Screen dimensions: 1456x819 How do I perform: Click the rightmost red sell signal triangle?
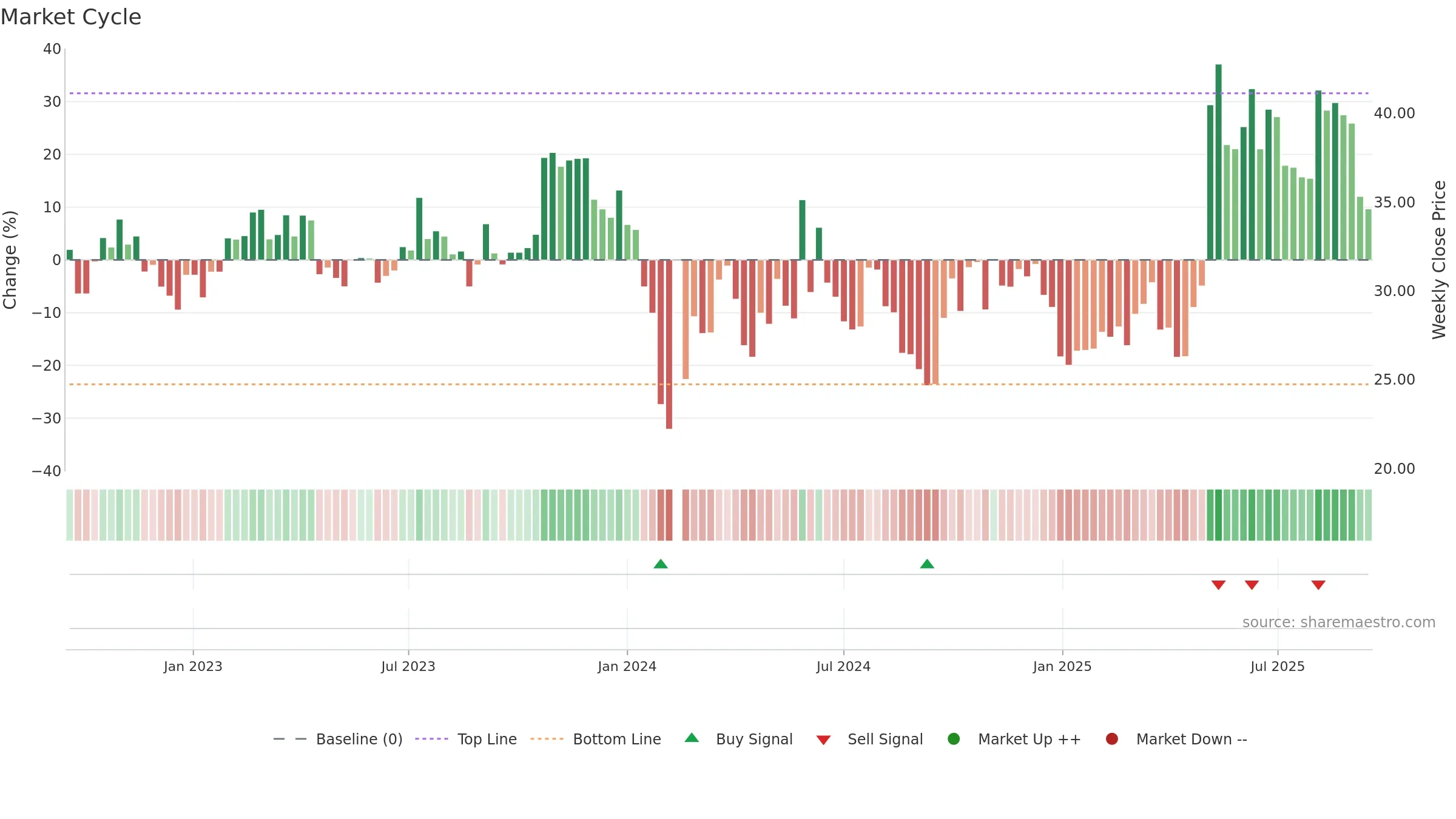(x=1318, y=585)
